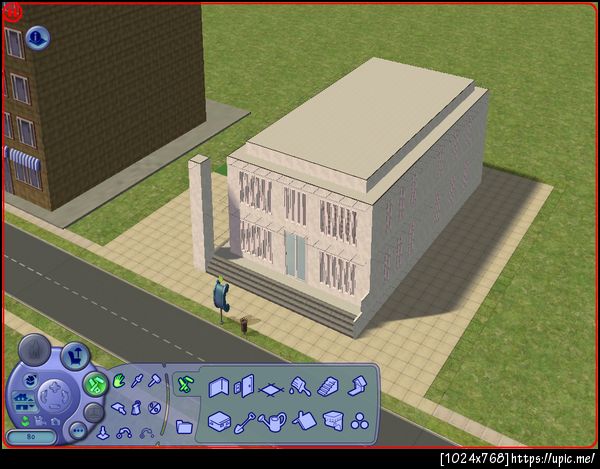
Task: Select the green build tools catalog tab
Action: coord(186,385)
